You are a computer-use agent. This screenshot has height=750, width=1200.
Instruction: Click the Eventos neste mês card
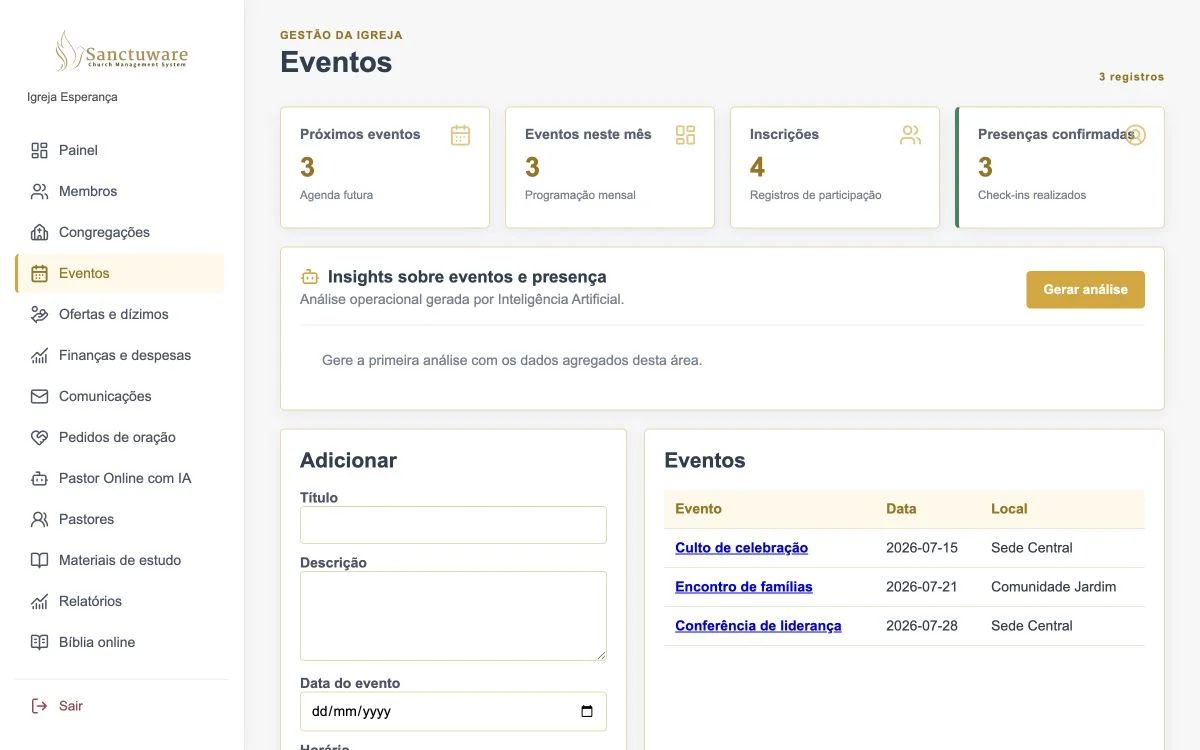[610, 167]
